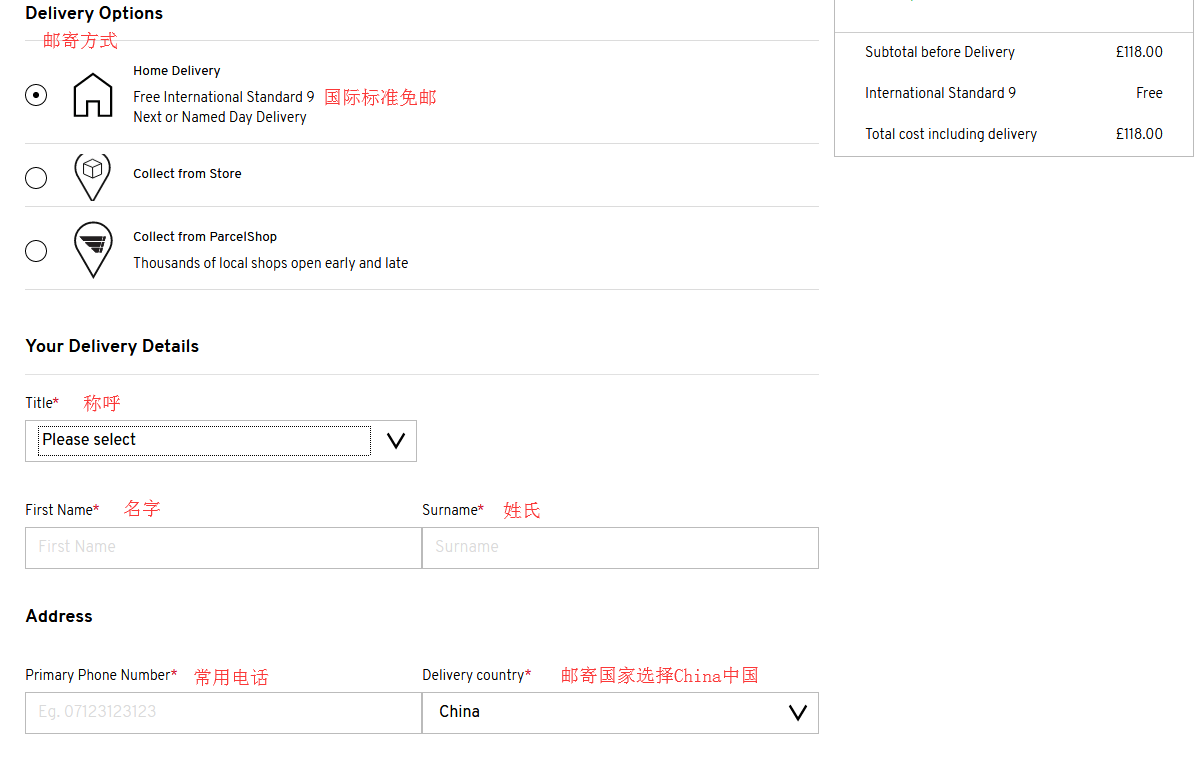Focus the First Name text field
Image resolution: width=1196 pixels, height=762 pixels.
click(223, 548)
